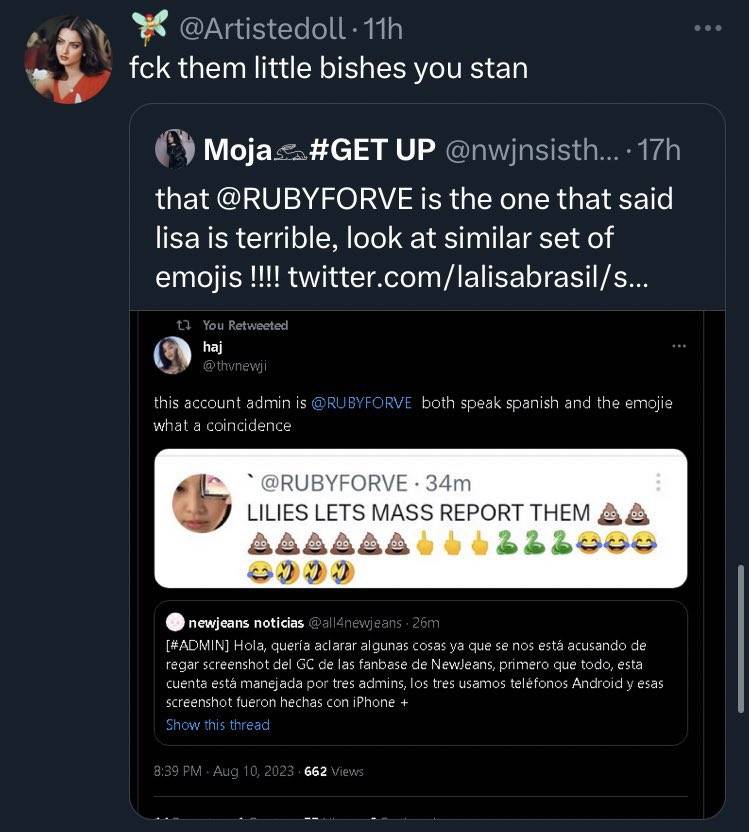
Task: Click the RUBYFORVE profile photo in the white card
Action: coord(202,503)
